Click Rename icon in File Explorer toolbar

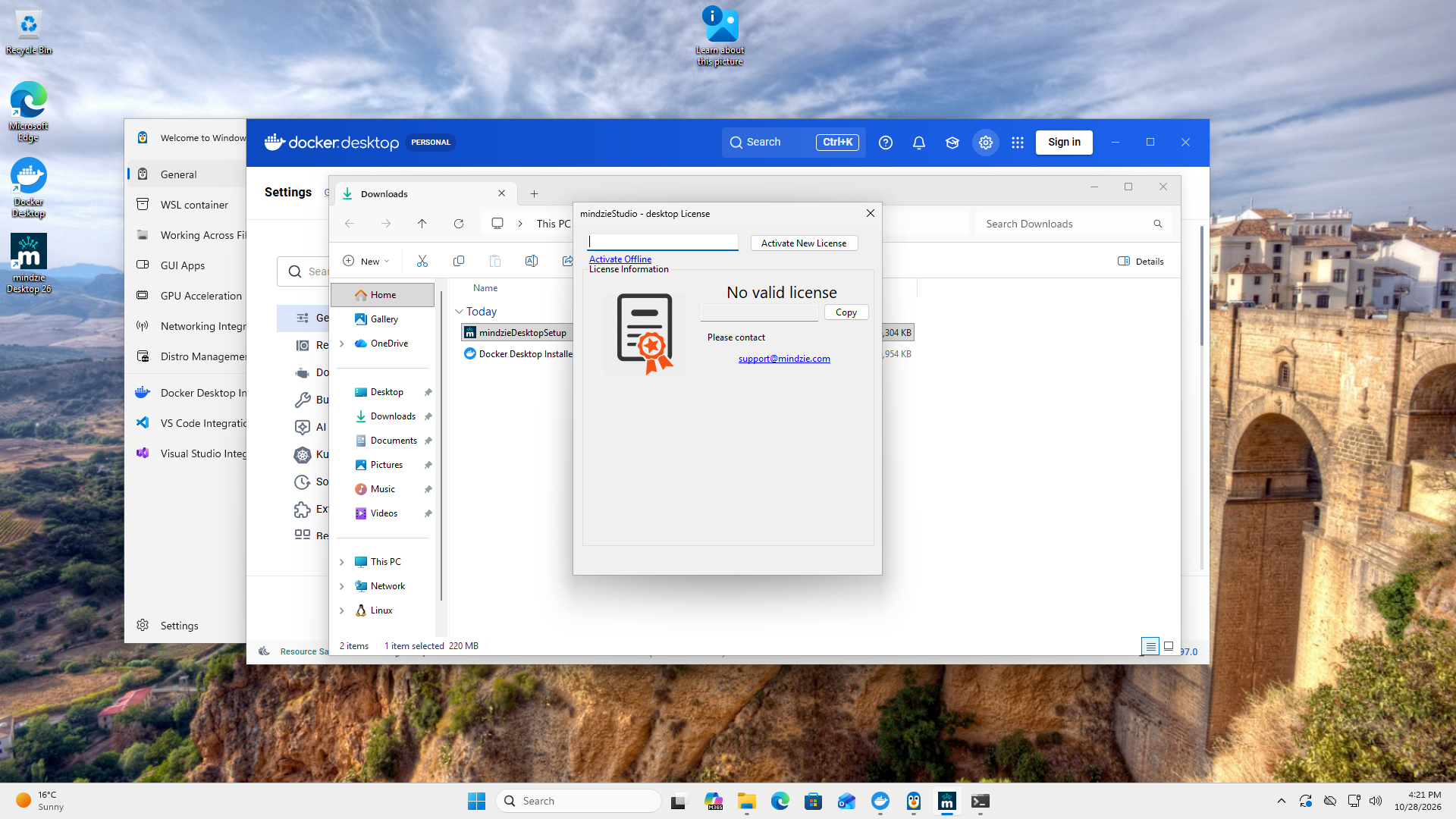tap(532, 261)
